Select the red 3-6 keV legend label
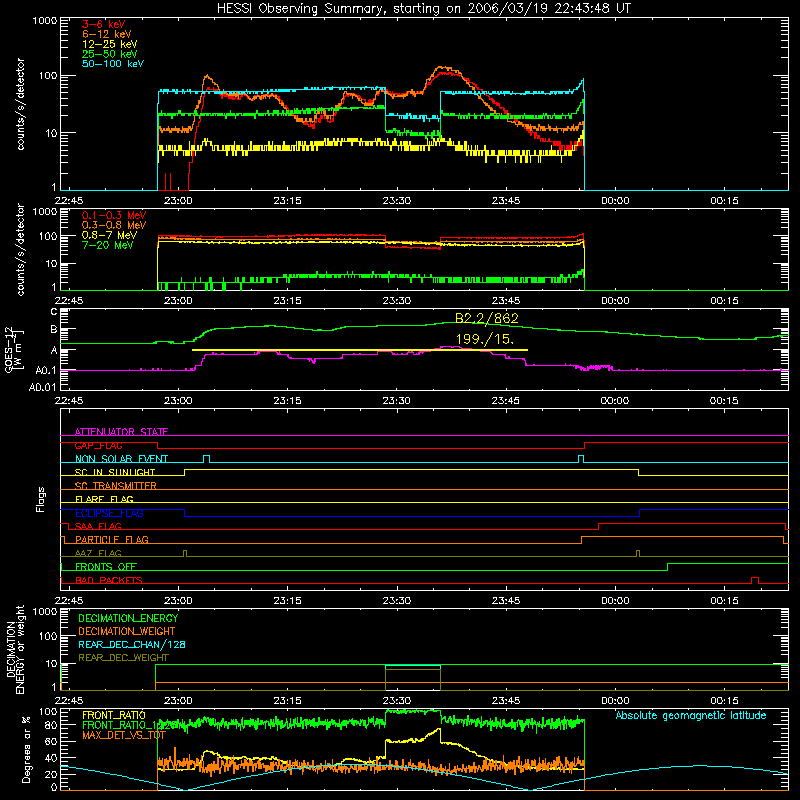 103,24
